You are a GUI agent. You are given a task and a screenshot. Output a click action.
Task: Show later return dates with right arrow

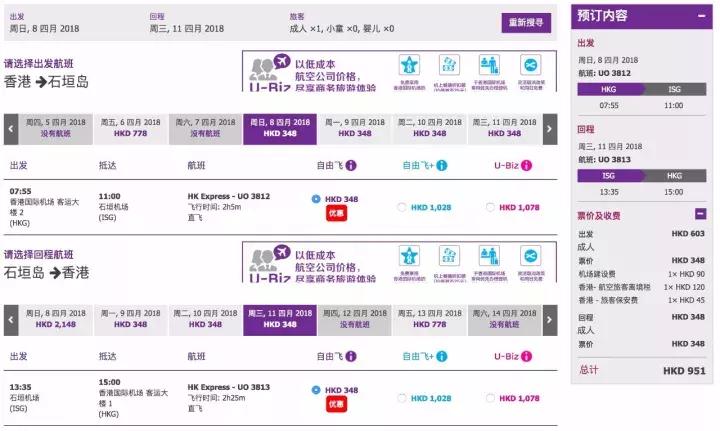click(549, 320)
